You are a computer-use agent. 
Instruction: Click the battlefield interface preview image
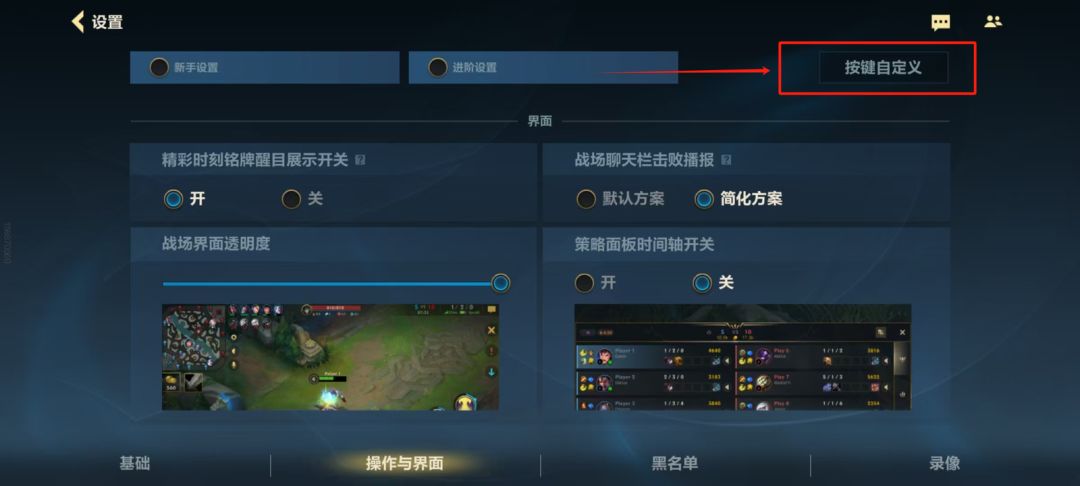(x=330, y=357)
